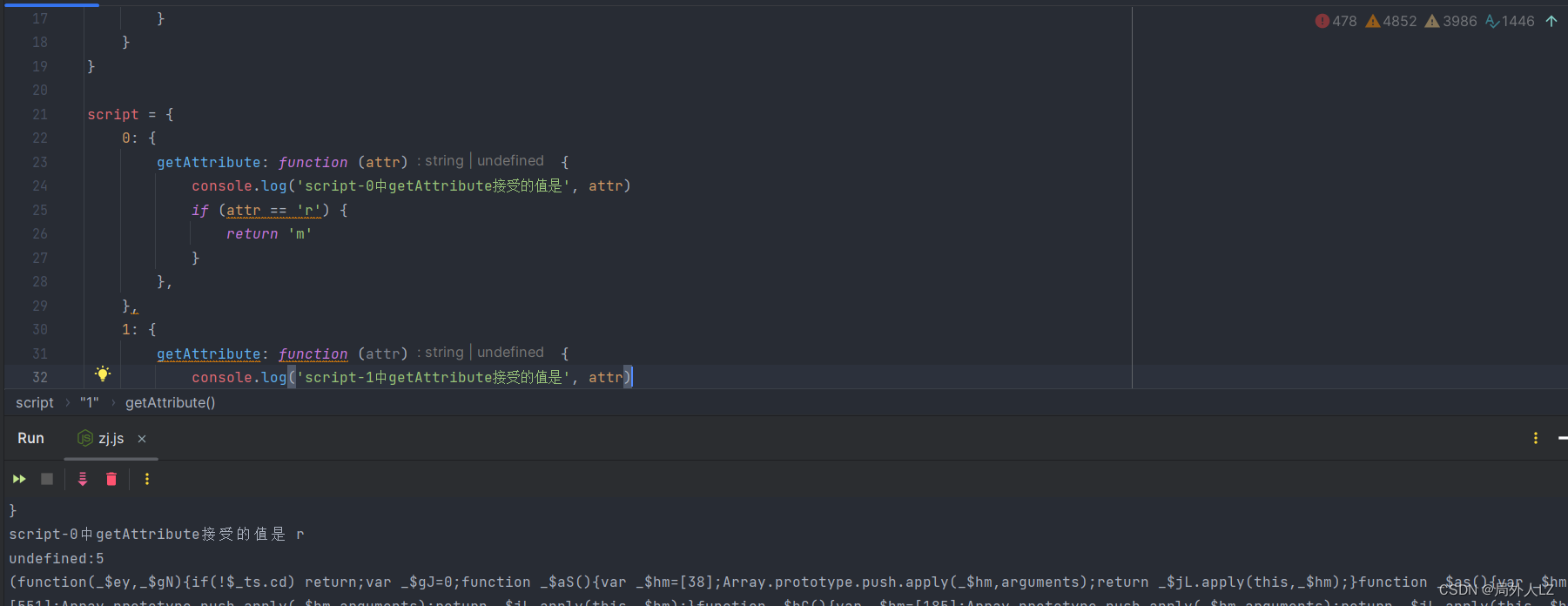The width and height of the screenshot is (1568, 606).
Task: Click line number 21 in gutter
Action: click(40, 114)
